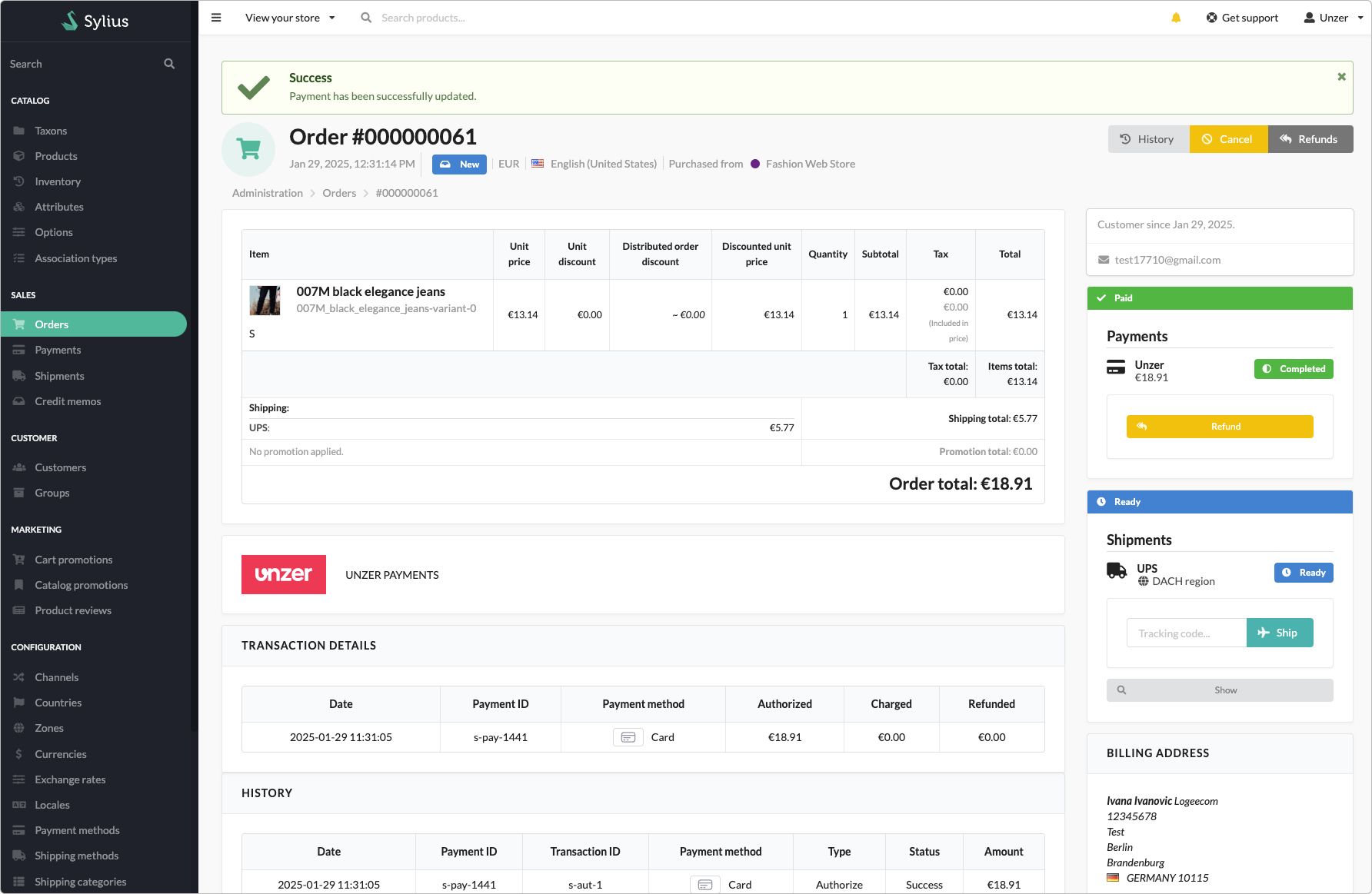The height and width of the screenshot is (894, 1372).
Task: Open Countries in sidebar
Action: click(58, 703)
